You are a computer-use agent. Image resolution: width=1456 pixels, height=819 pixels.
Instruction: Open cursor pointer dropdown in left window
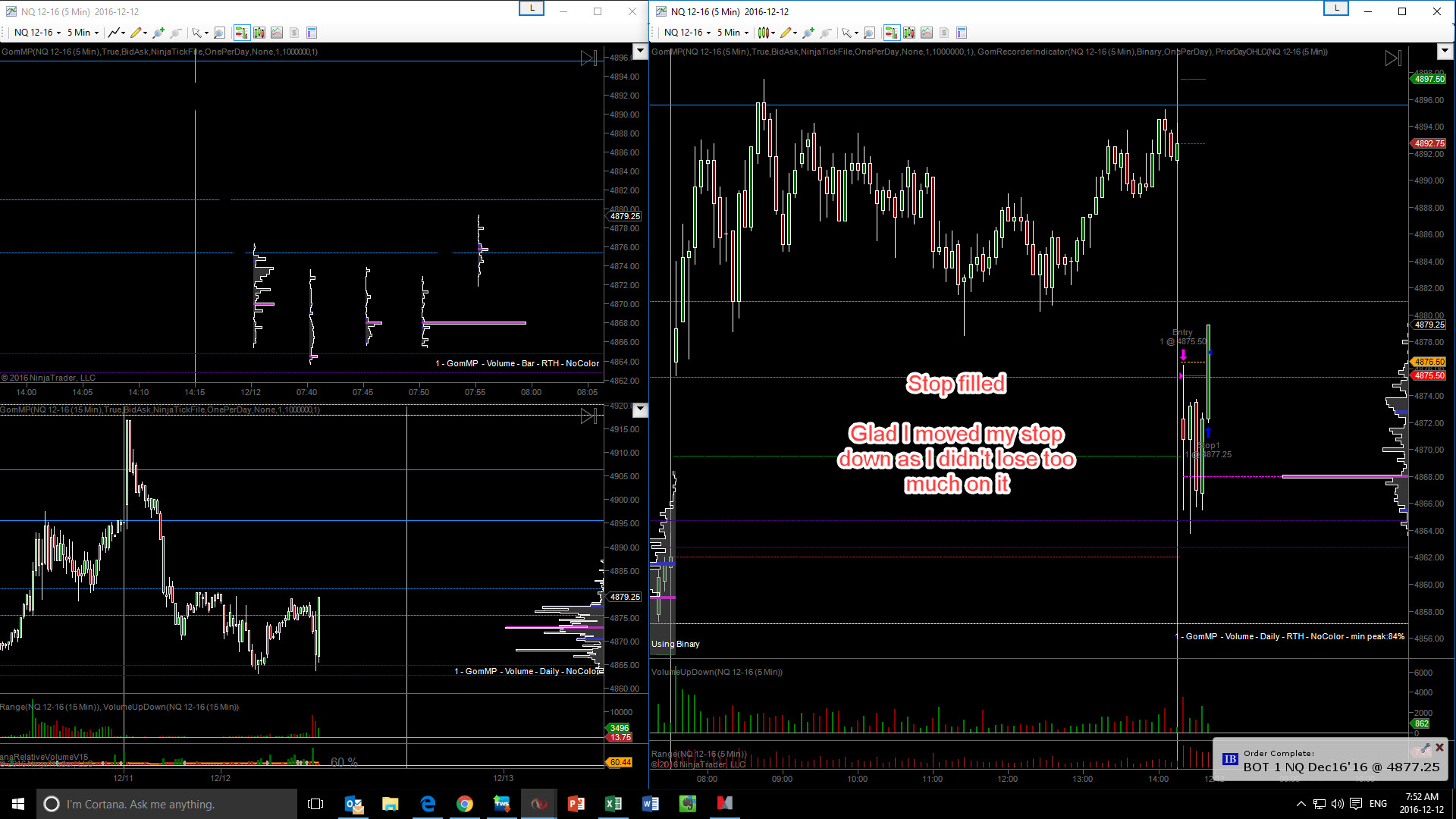tap(200, 33)
